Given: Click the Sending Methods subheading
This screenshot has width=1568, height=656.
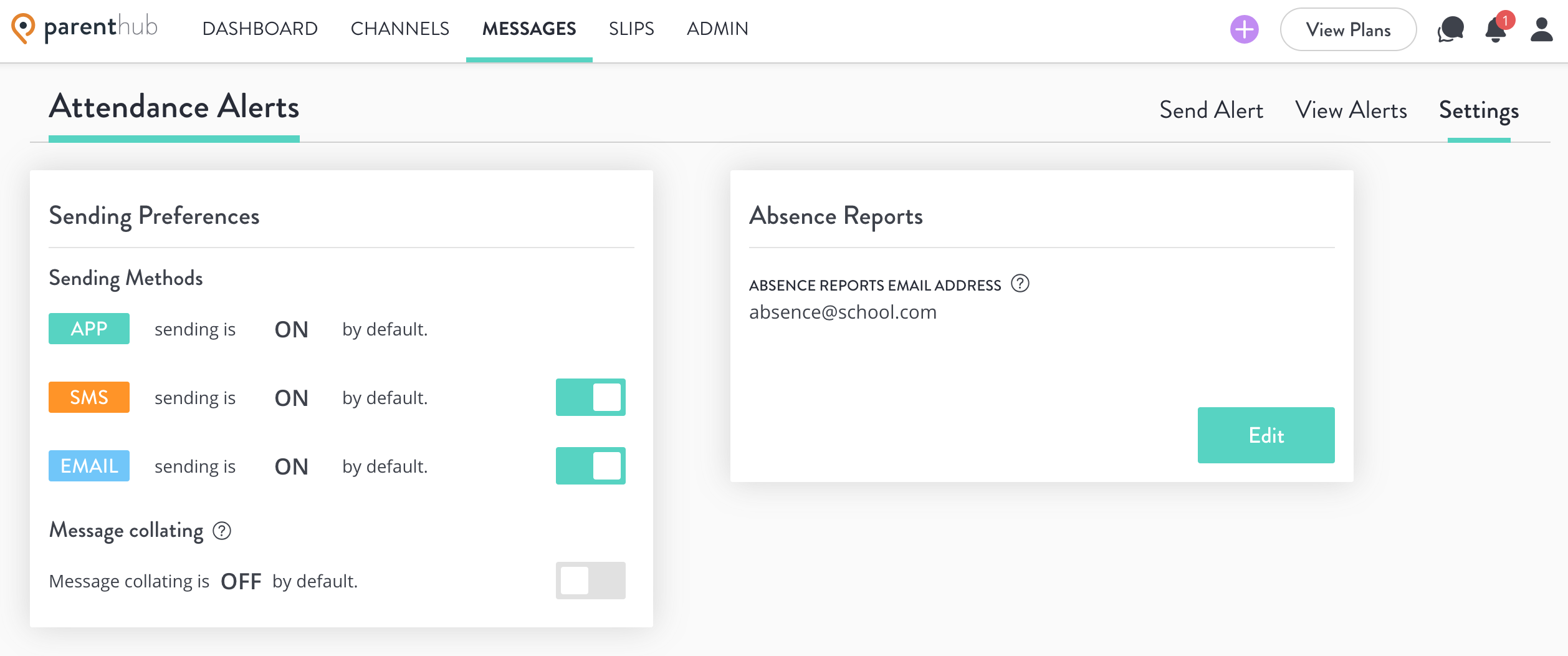Looking at the screenshot, I should tap(125, 278).
